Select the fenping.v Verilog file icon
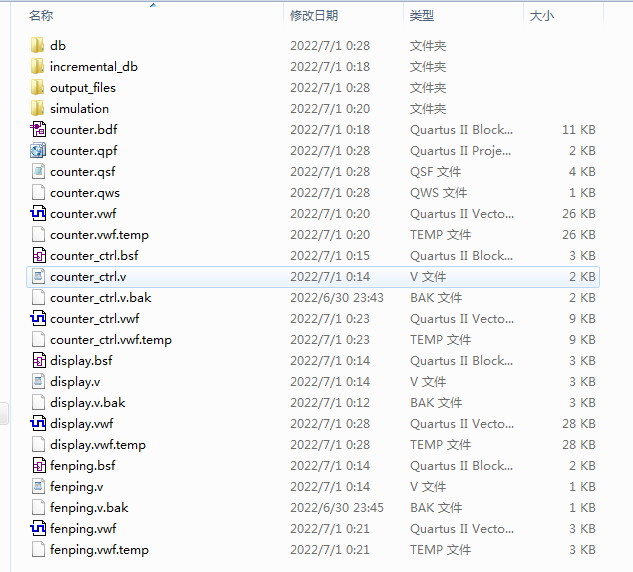 [x=38, y=486]
